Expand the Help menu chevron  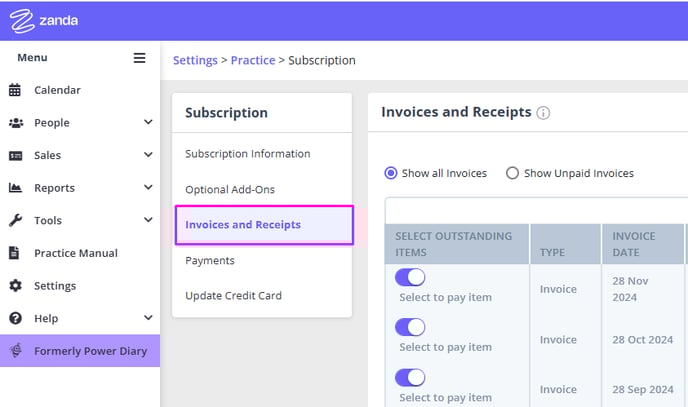tap(148, 318)
